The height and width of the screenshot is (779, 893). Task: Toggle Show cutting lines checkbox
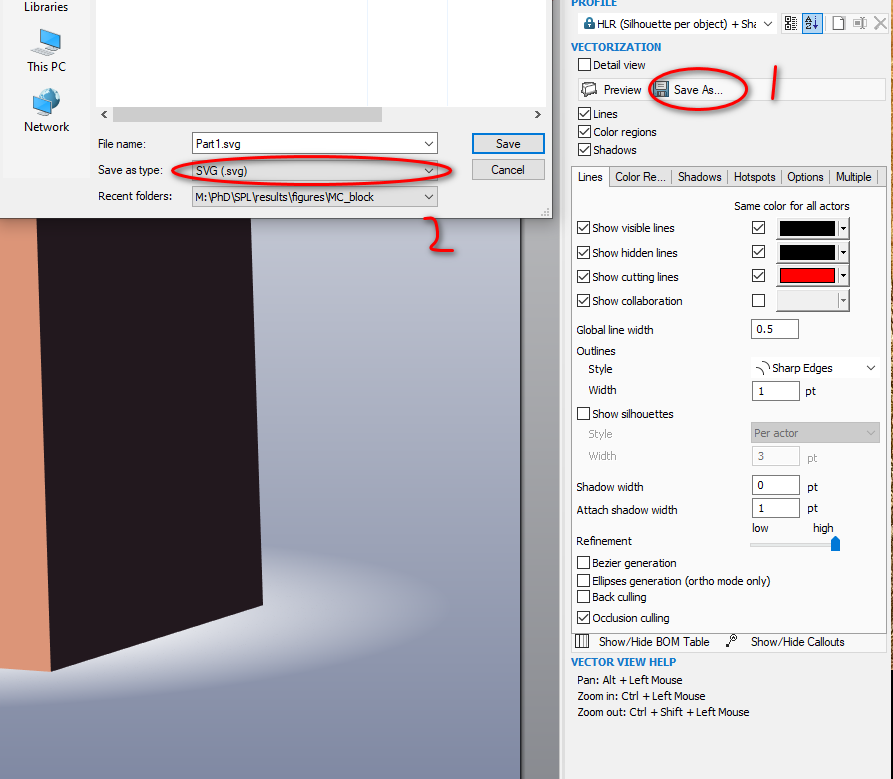click(583, 276)
